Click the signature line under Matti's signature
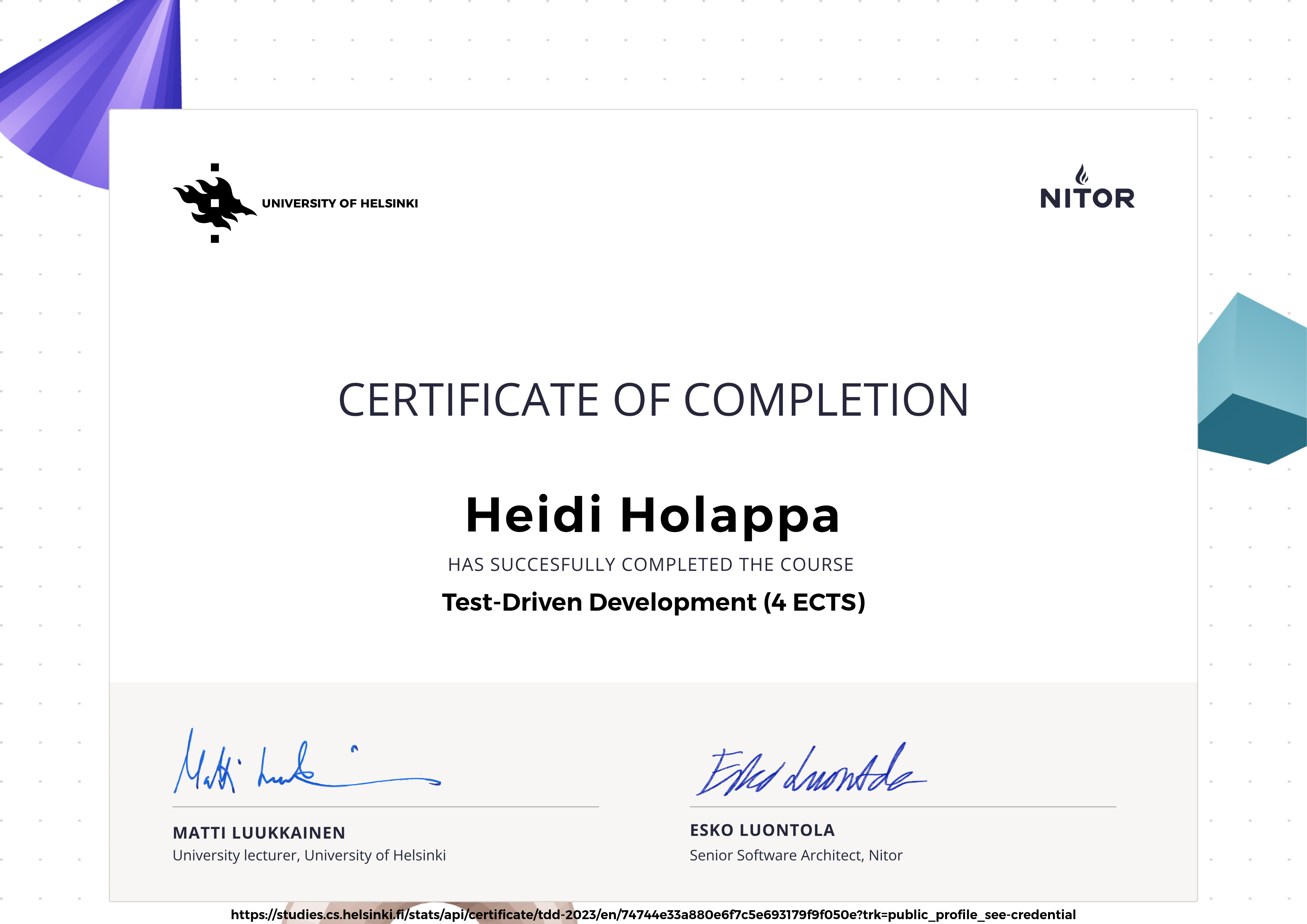The image size is (1307, 924). [x=385, y=807]
